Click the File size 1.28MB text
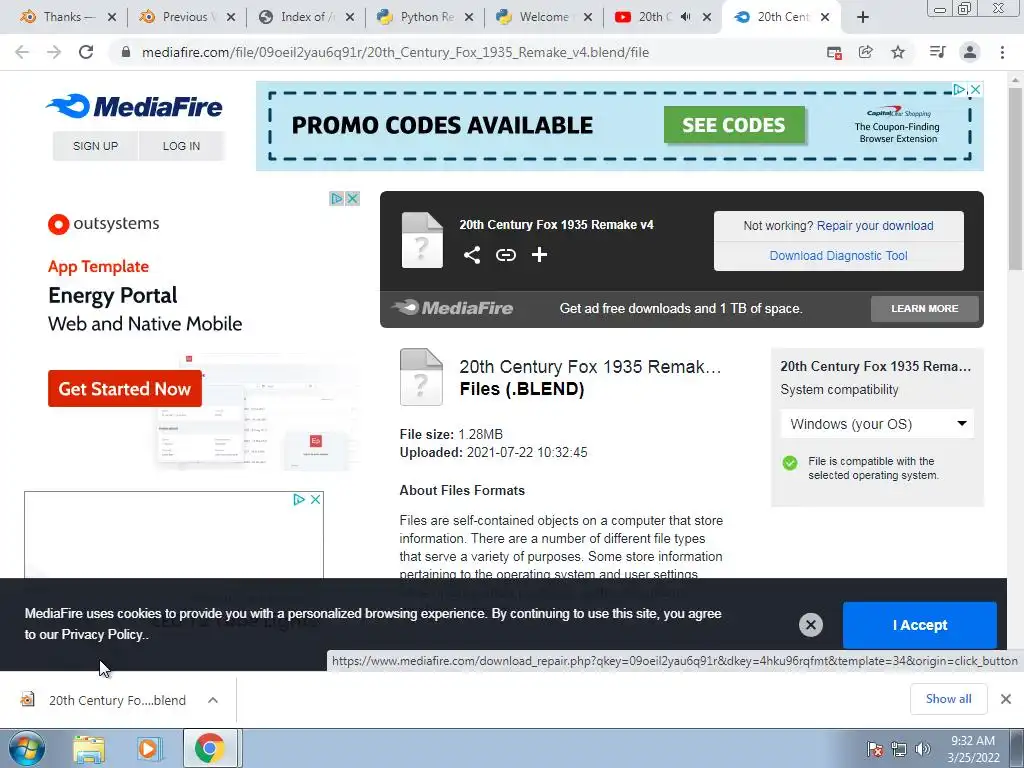 tap(451, 434)
